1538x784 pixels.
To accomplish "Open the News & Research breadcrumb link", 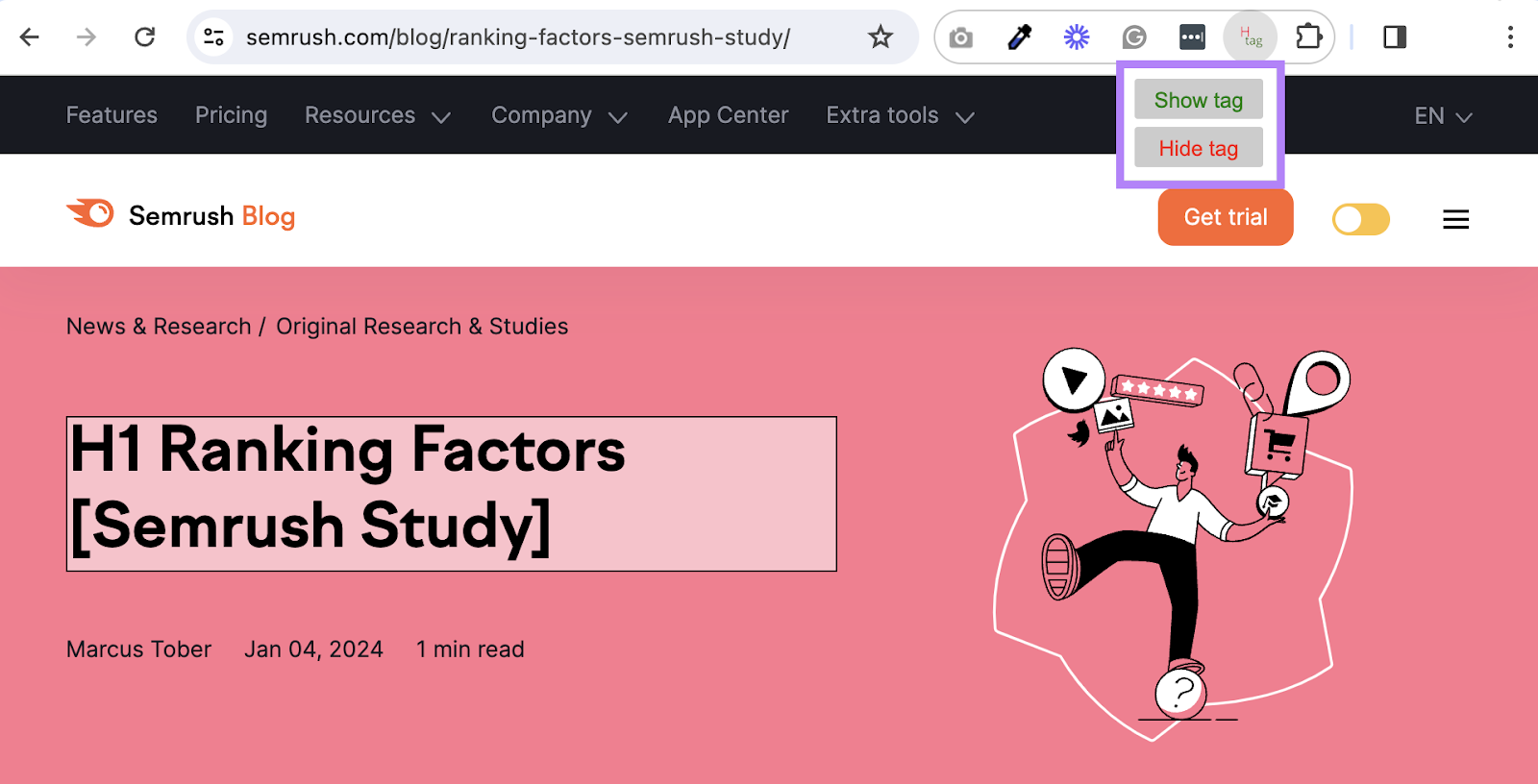I will point(159,327).
